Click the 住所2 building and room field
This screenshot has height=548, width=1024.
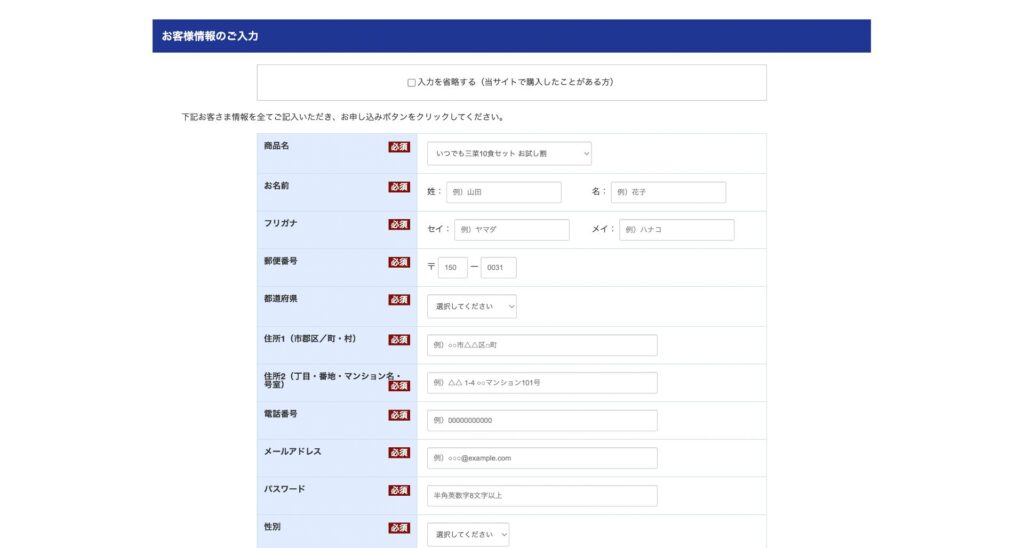click(x=542, y=383)
